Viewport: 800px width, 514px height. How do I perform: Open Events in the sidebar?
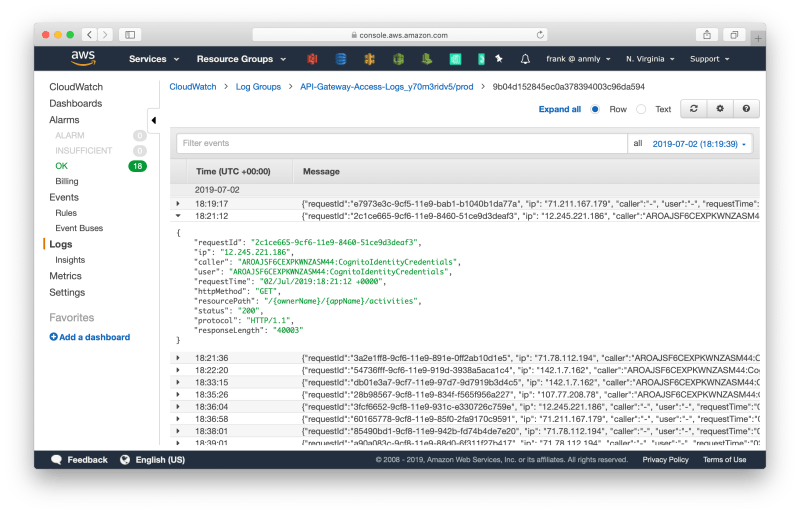[64, 197]
